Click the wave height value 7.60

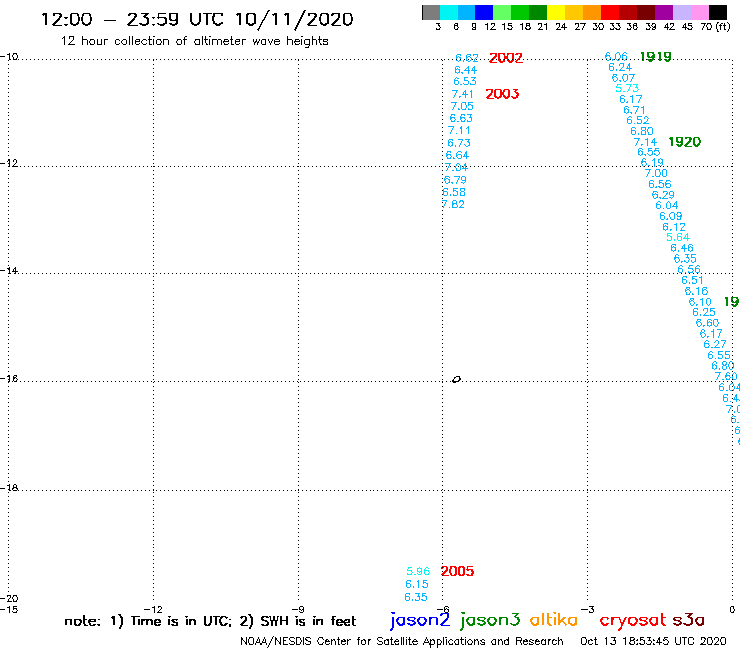coord(726,376)
